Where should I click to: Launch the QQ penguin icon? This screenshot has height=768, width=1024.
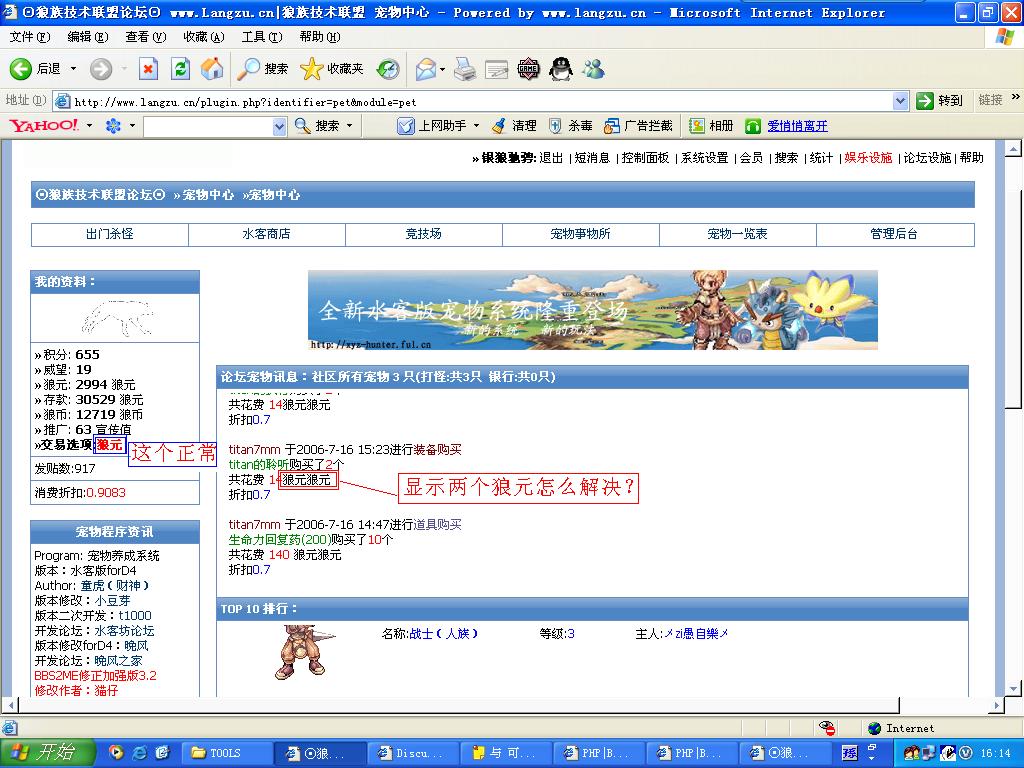561,69
